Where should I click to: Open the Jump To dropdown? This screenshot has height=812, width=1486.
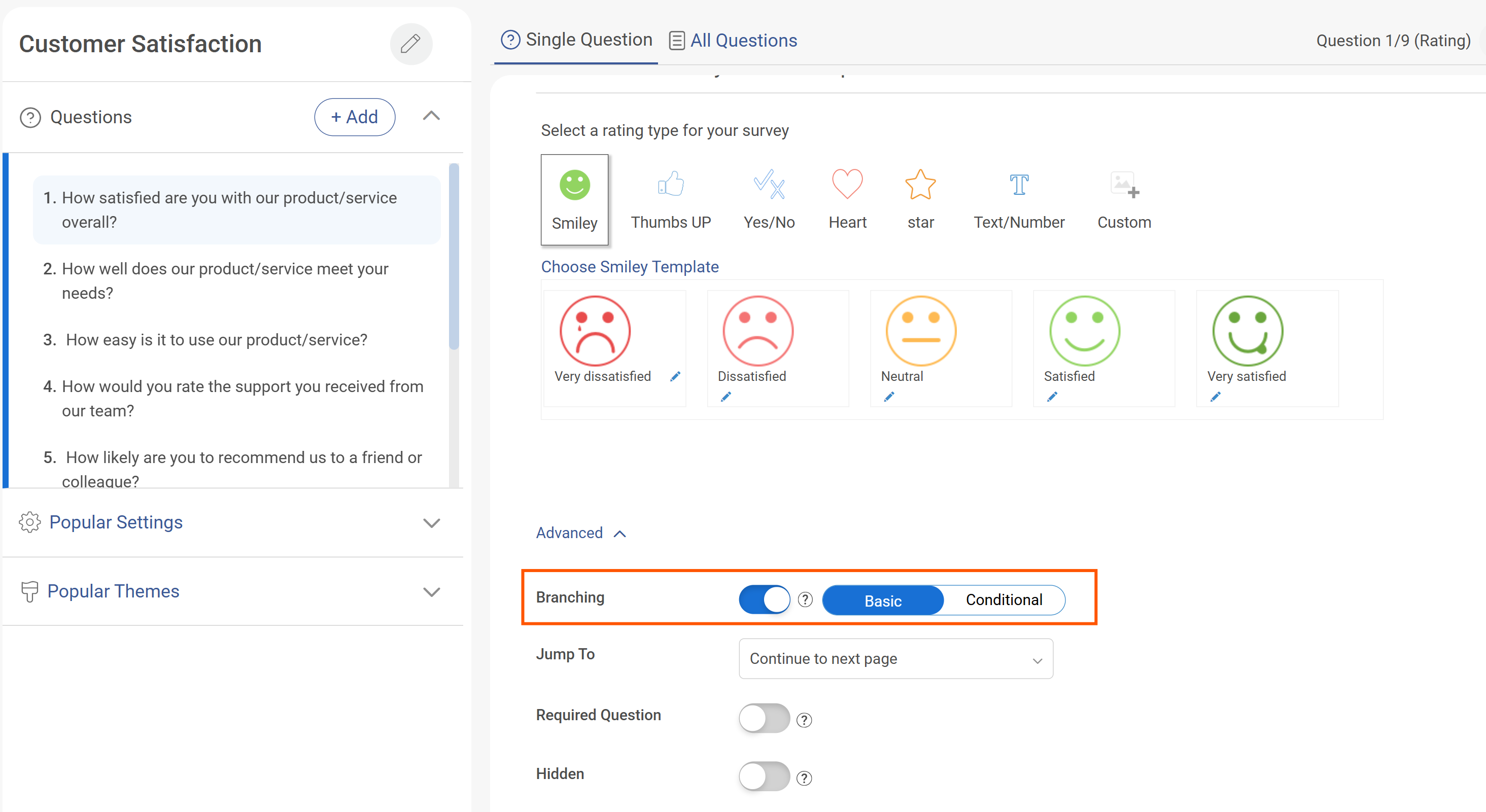coord(895,659)
